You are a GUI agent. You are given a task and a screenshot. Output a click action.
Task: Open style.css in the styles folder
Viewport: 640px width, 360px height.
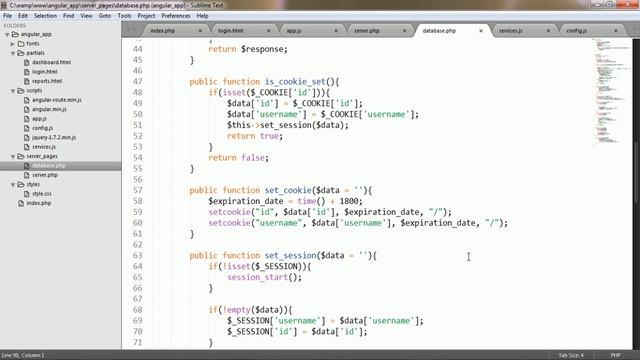click(x=42, y=194)
